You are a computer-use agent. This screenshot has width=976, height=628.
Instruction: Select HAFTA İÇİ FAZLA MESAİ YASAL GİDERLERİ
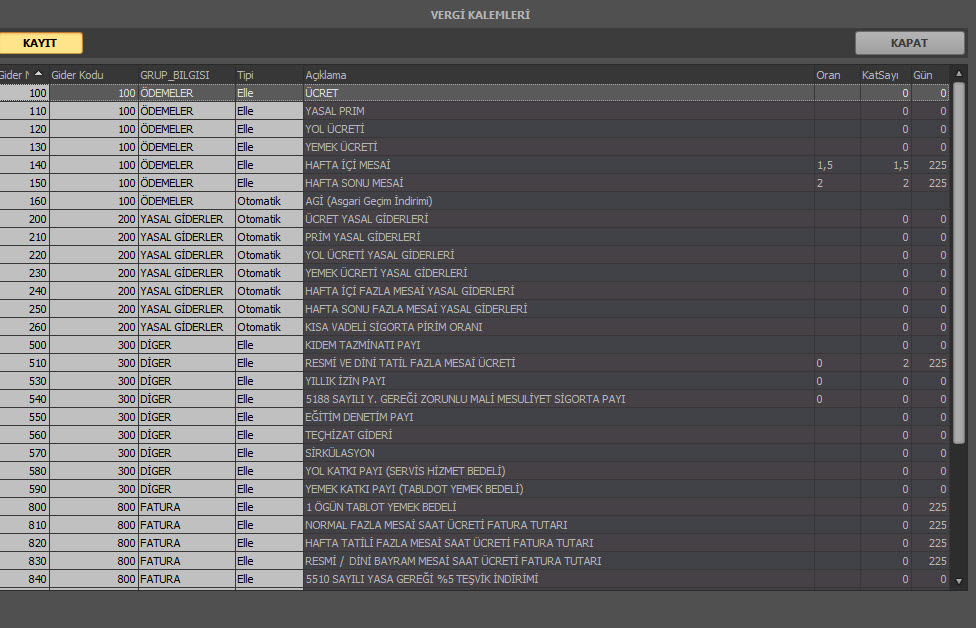tap(558, 291)
